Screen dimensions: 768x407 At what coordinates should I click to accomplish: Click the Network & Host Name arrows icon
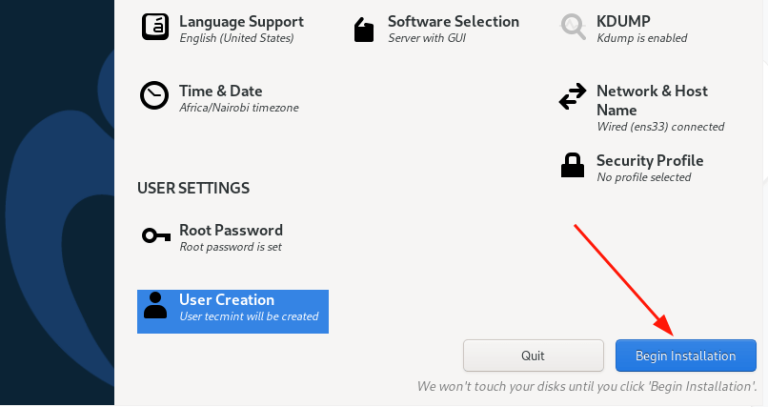(572, 97)
